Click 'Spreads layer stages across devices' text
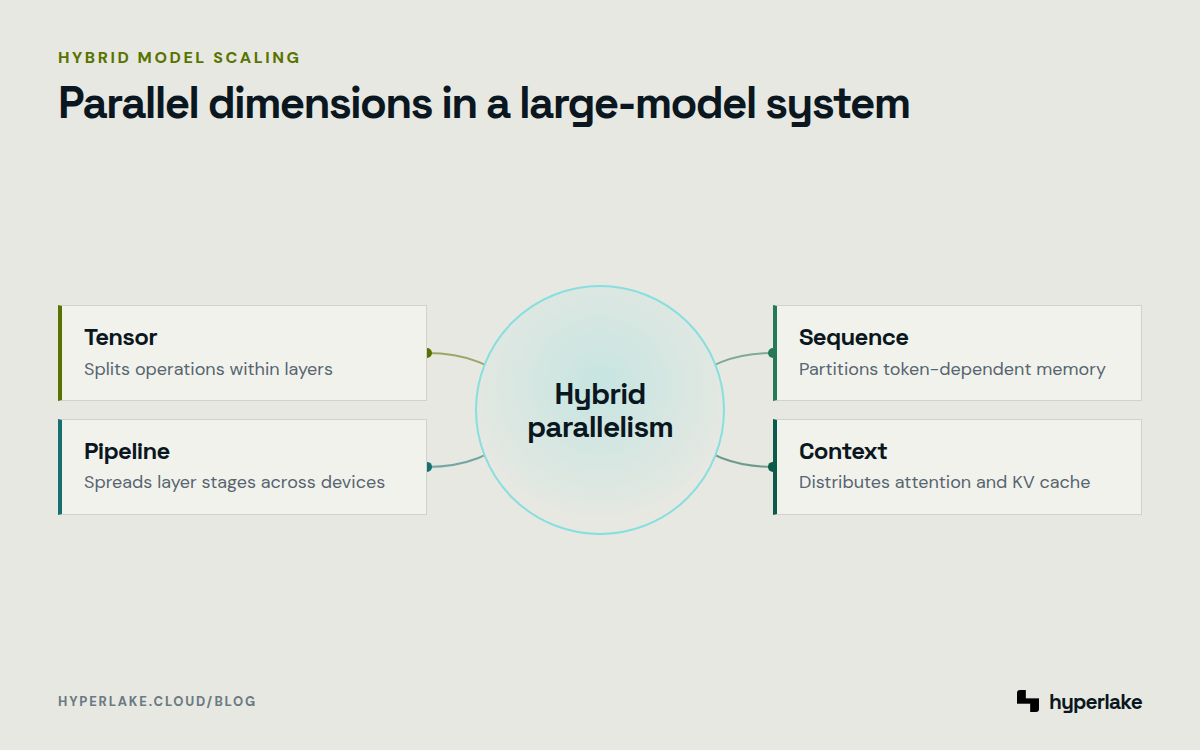This screenshot has height=750, width=1200. pos(234,482)
